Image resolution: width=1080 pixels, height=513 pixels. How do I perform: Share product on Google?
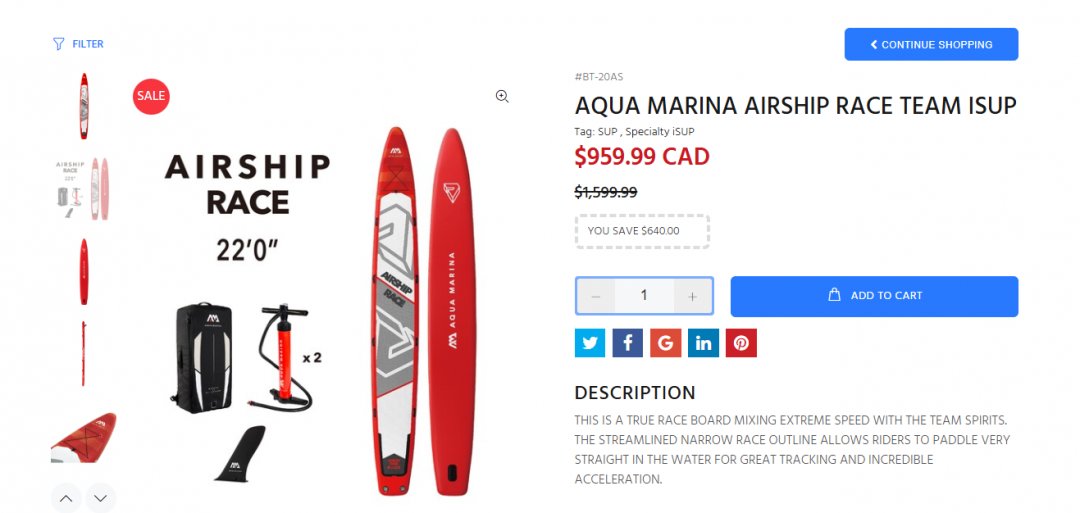[665, 343]
